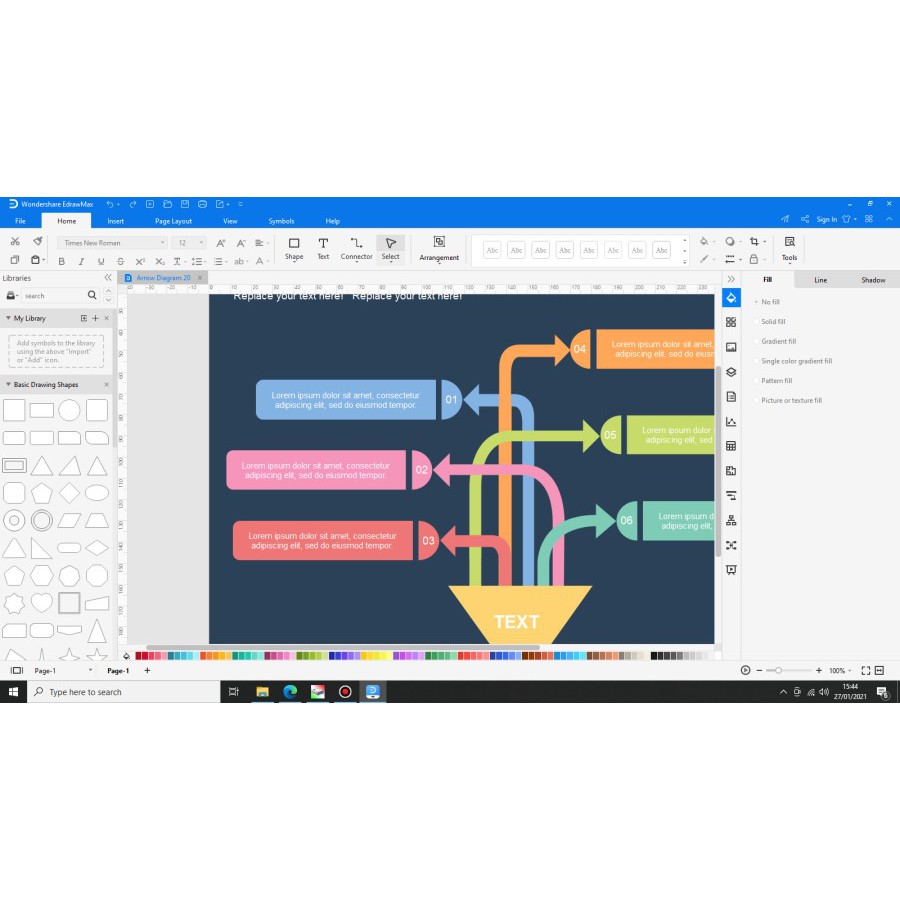Open the Page Layout ribbon tab
This screenshot has height=900, width=900.
[x=173, y=221]
